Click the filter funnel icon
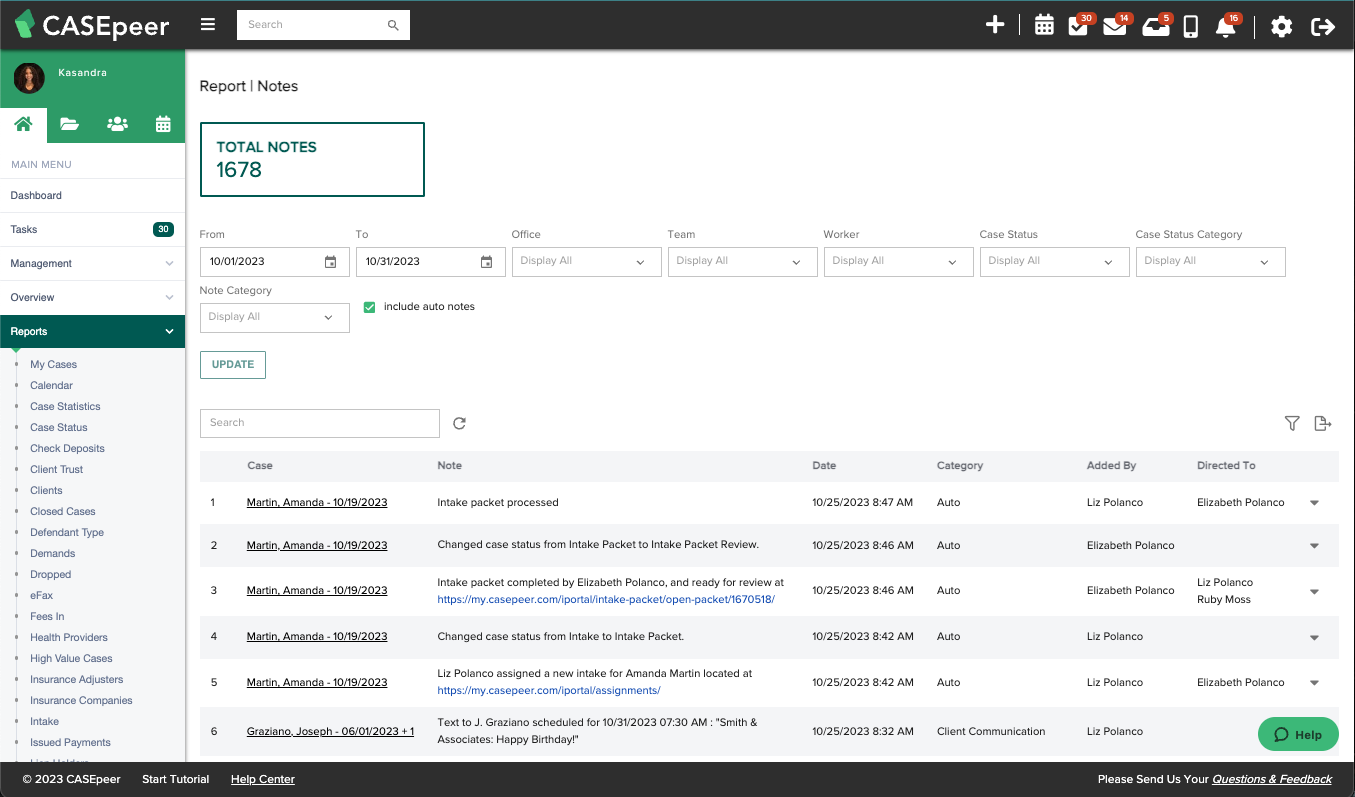Viewport: 1355px width, 797px height. (1292, 423)
